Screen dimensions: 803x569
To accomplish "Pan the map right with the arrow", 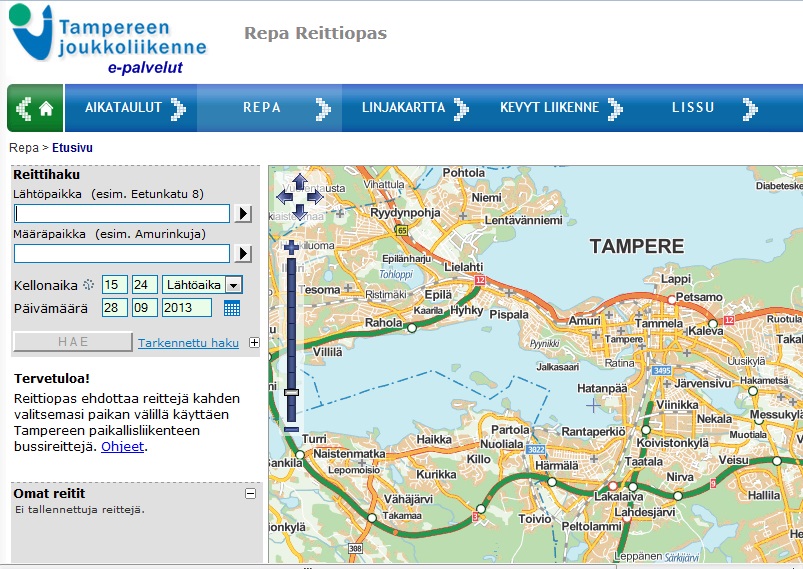I will tap(316, 197).
